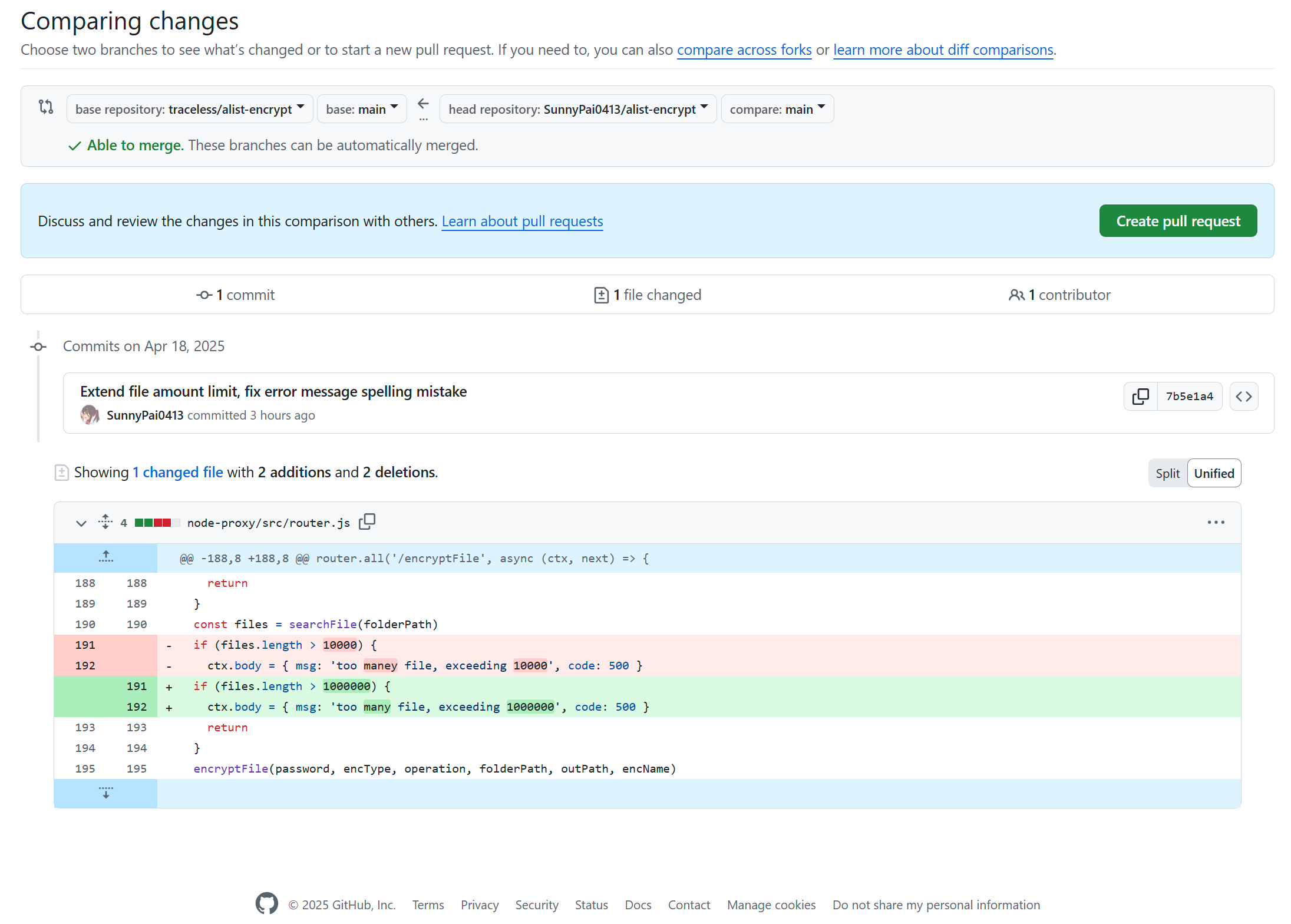Click the contributors people icon
The image size is (1291, 924).
1016,295
